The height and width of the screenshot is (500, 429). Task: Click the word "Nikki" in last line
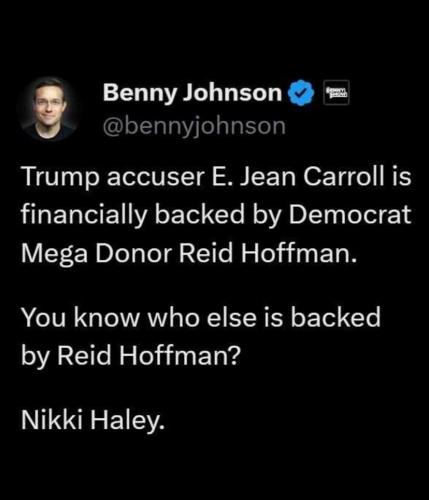(52, 419)
